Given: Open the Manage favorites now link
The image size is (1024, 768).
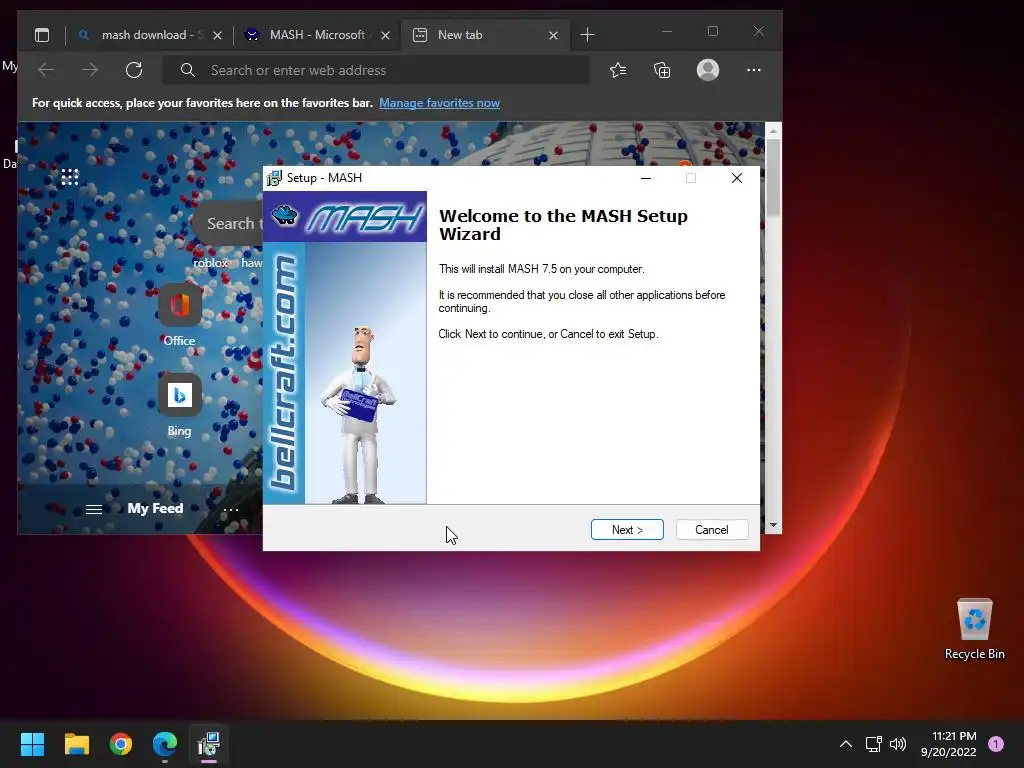Looking at the screenshot, I should pyautogui.click(x=439, y=103).
